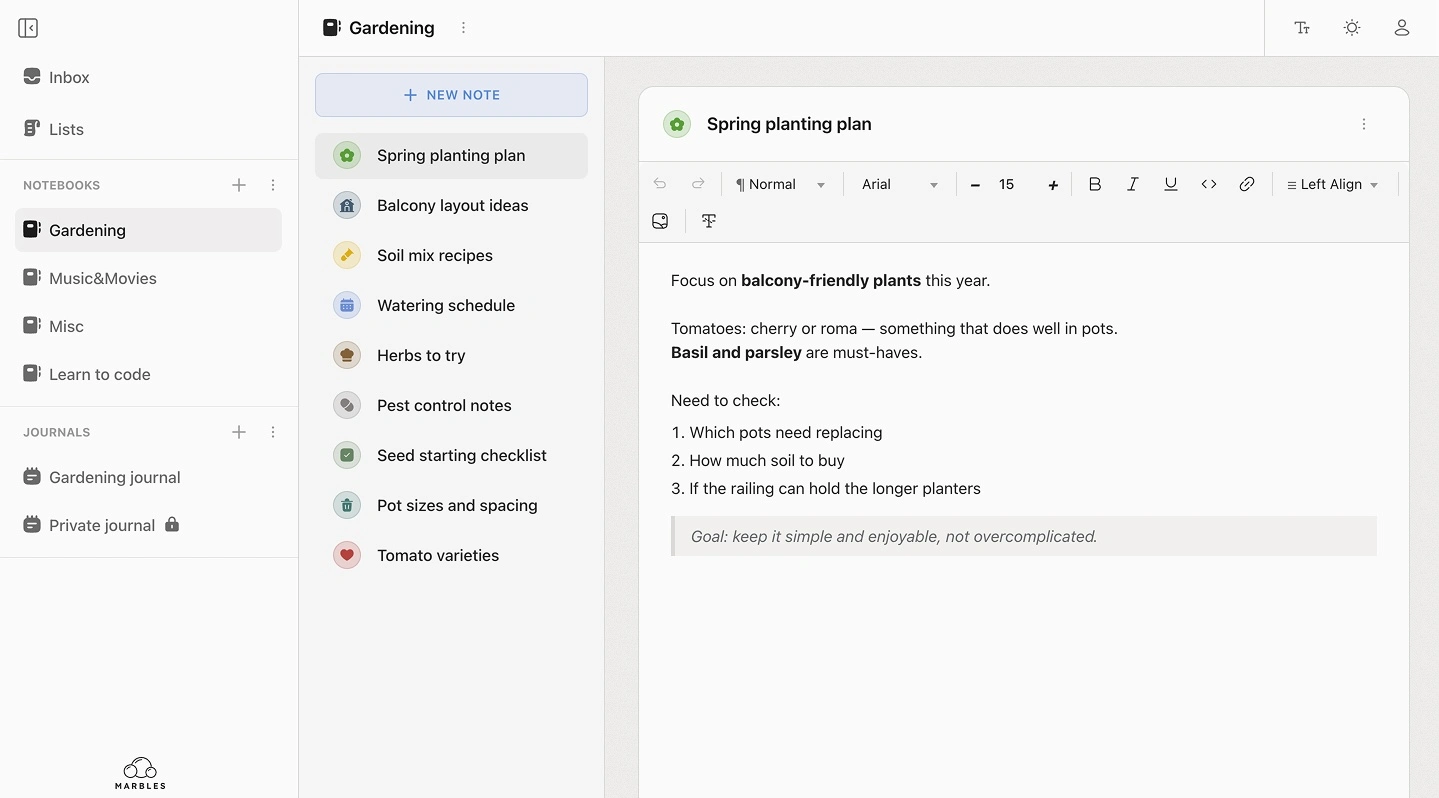The width and height of the screenshot is (1439, 798).
Task: Apply italic formatting to the text
Action: point(1133,184)
